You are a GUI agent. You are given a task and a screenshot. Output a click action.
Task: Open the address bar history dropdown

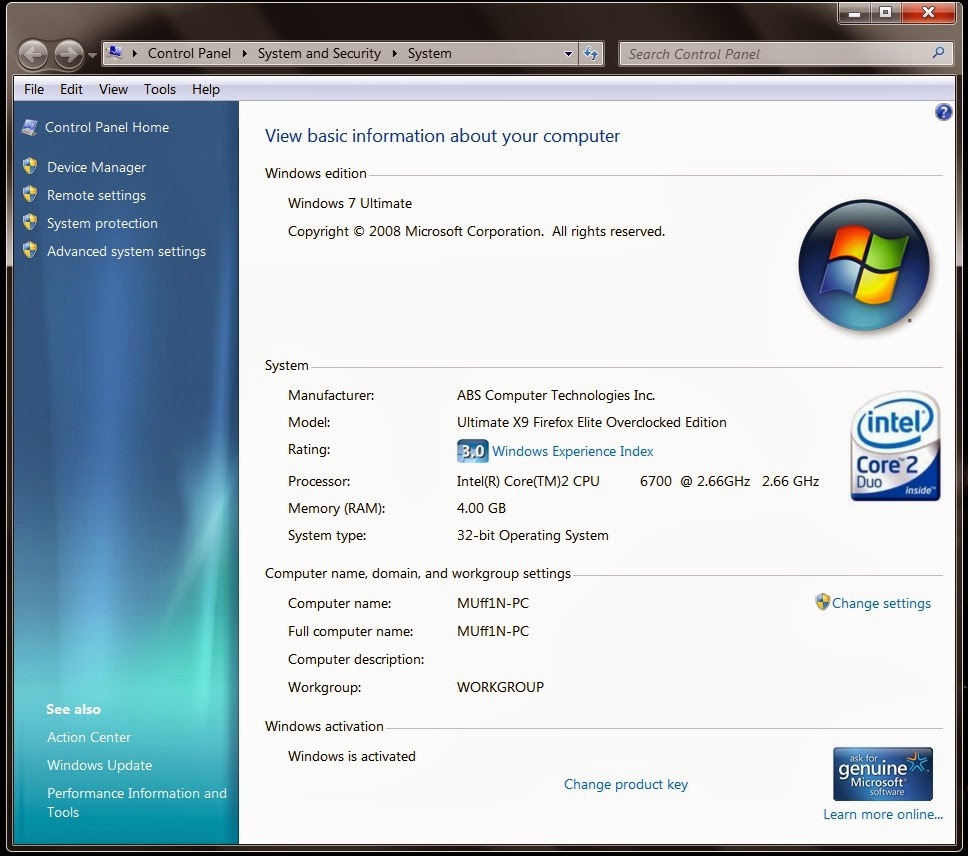click(x=568, y=54)
